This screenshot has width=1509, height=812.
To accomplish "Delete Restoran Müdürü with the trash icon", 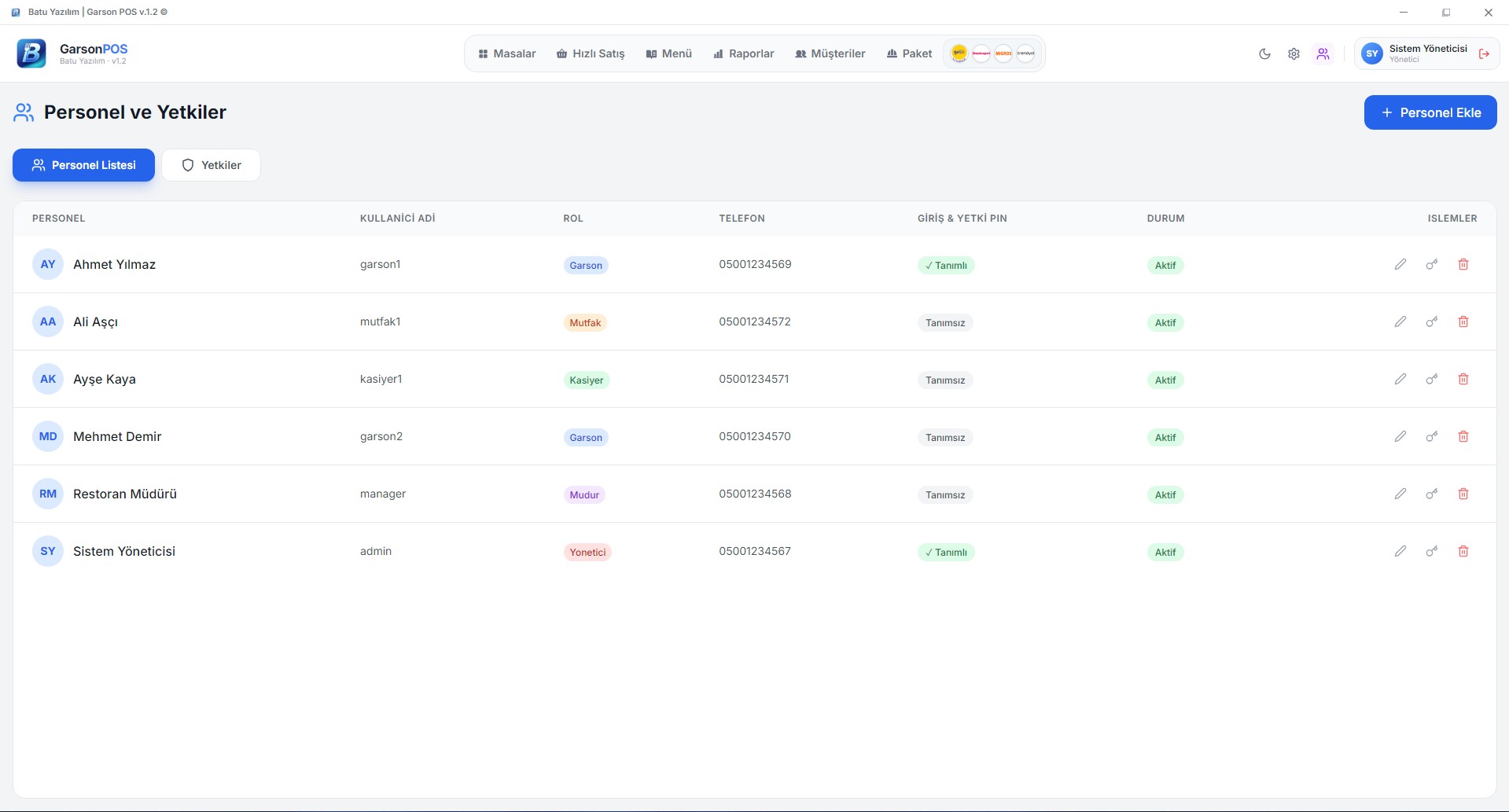I will (1463, 494).
